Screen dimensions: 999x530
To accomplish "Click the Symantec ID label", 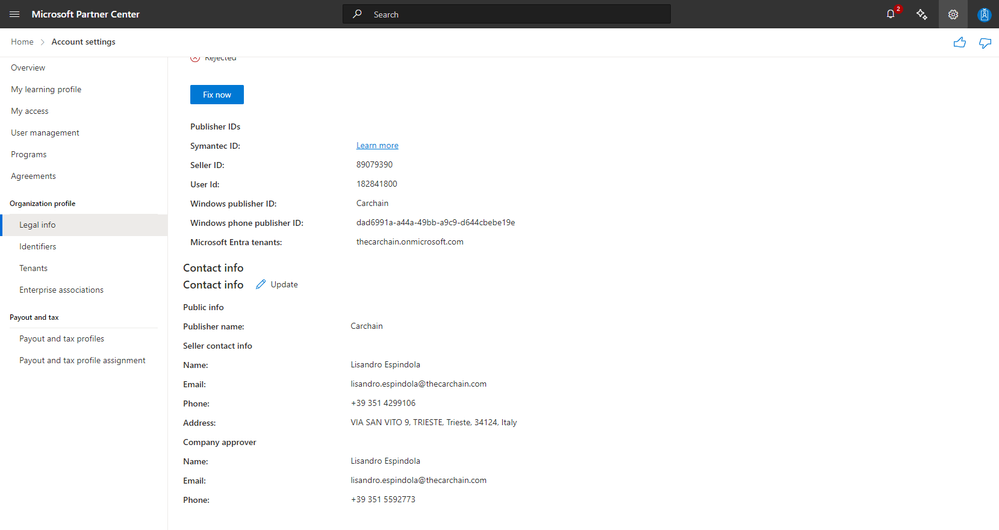I will tap(215, 146).
